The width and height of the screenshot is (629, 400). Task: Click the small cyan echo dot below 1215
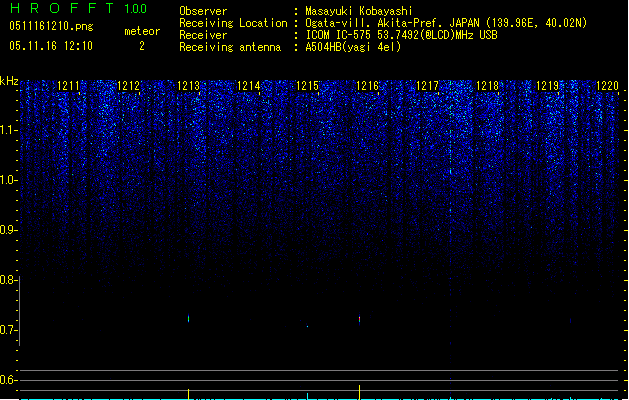click(308, 326)
